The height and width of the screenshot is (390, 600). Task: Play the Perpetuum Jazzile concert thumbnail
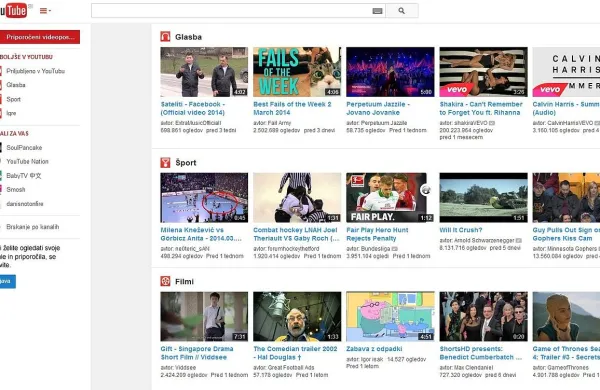point(390,72)
